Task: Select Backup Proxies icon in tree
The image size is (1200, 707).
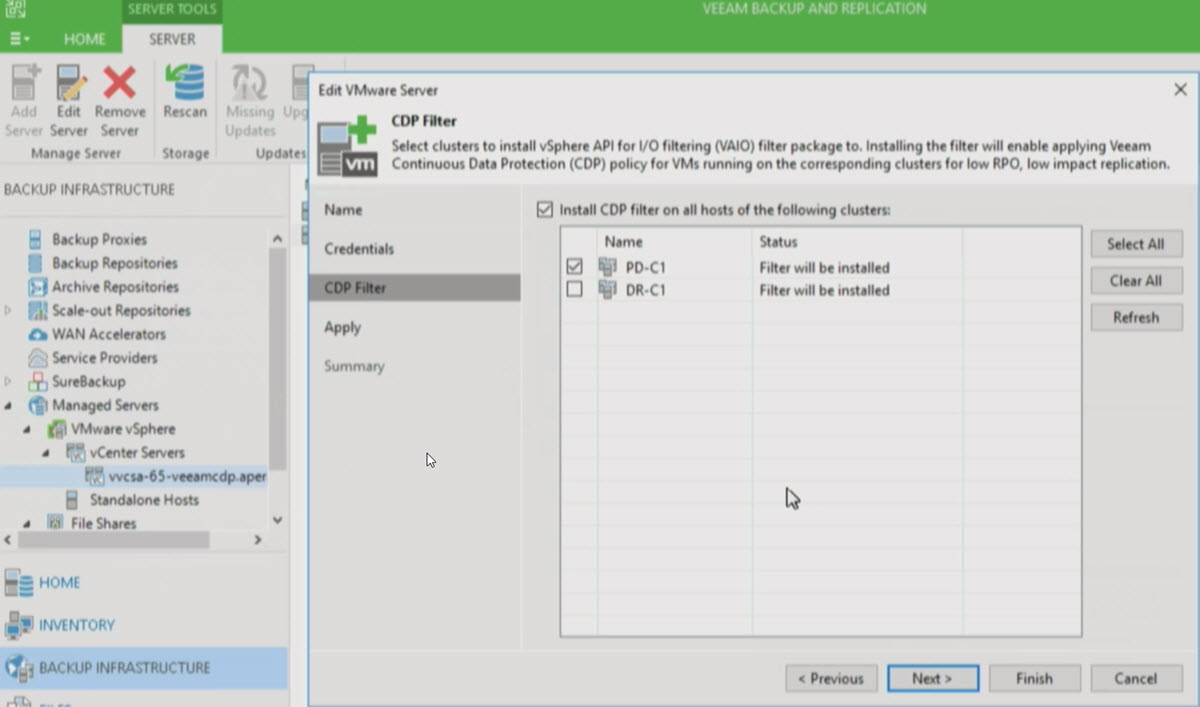Action: 37,239
